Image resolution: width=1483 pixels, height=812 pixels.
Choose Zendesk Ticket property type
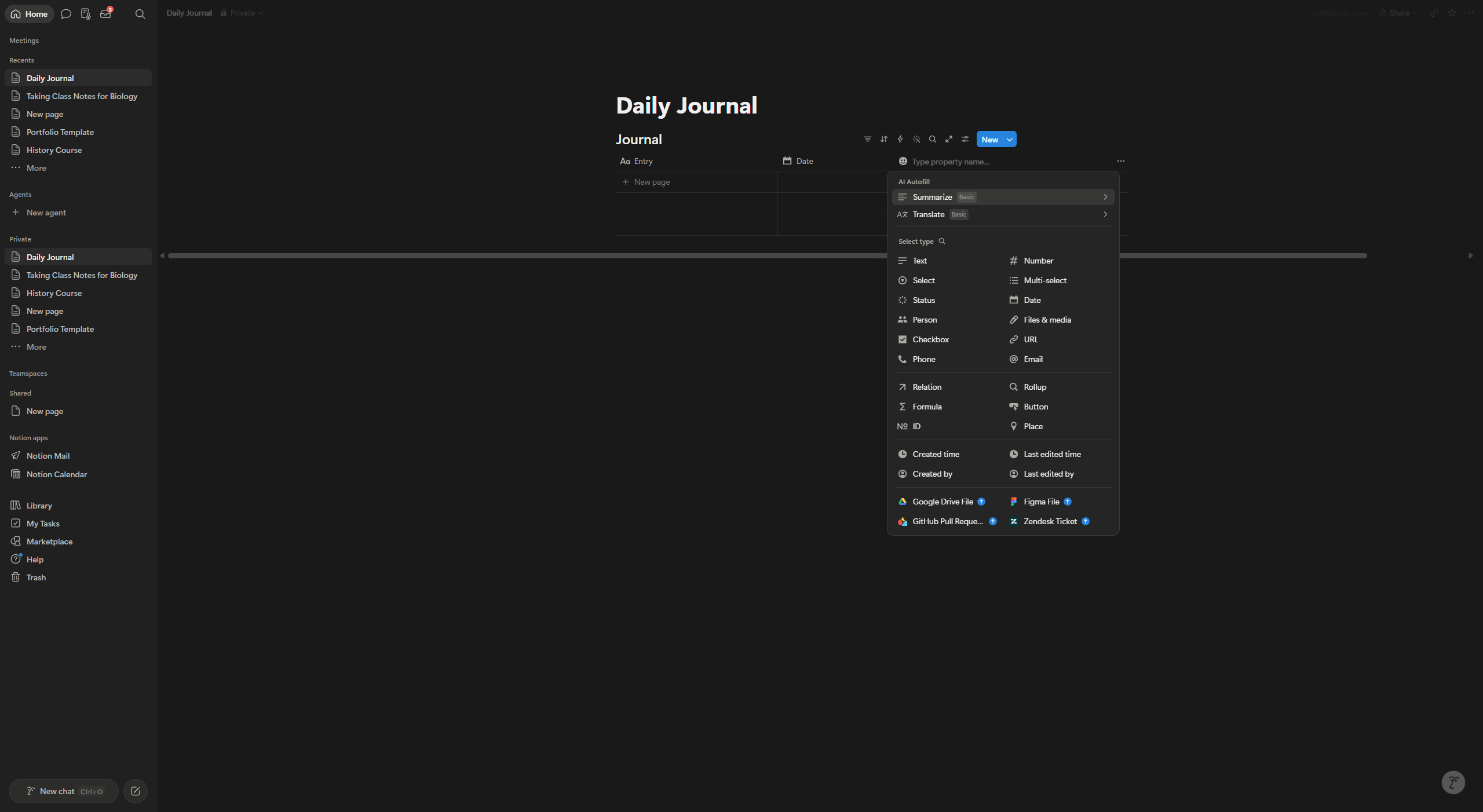(1059, 521)
